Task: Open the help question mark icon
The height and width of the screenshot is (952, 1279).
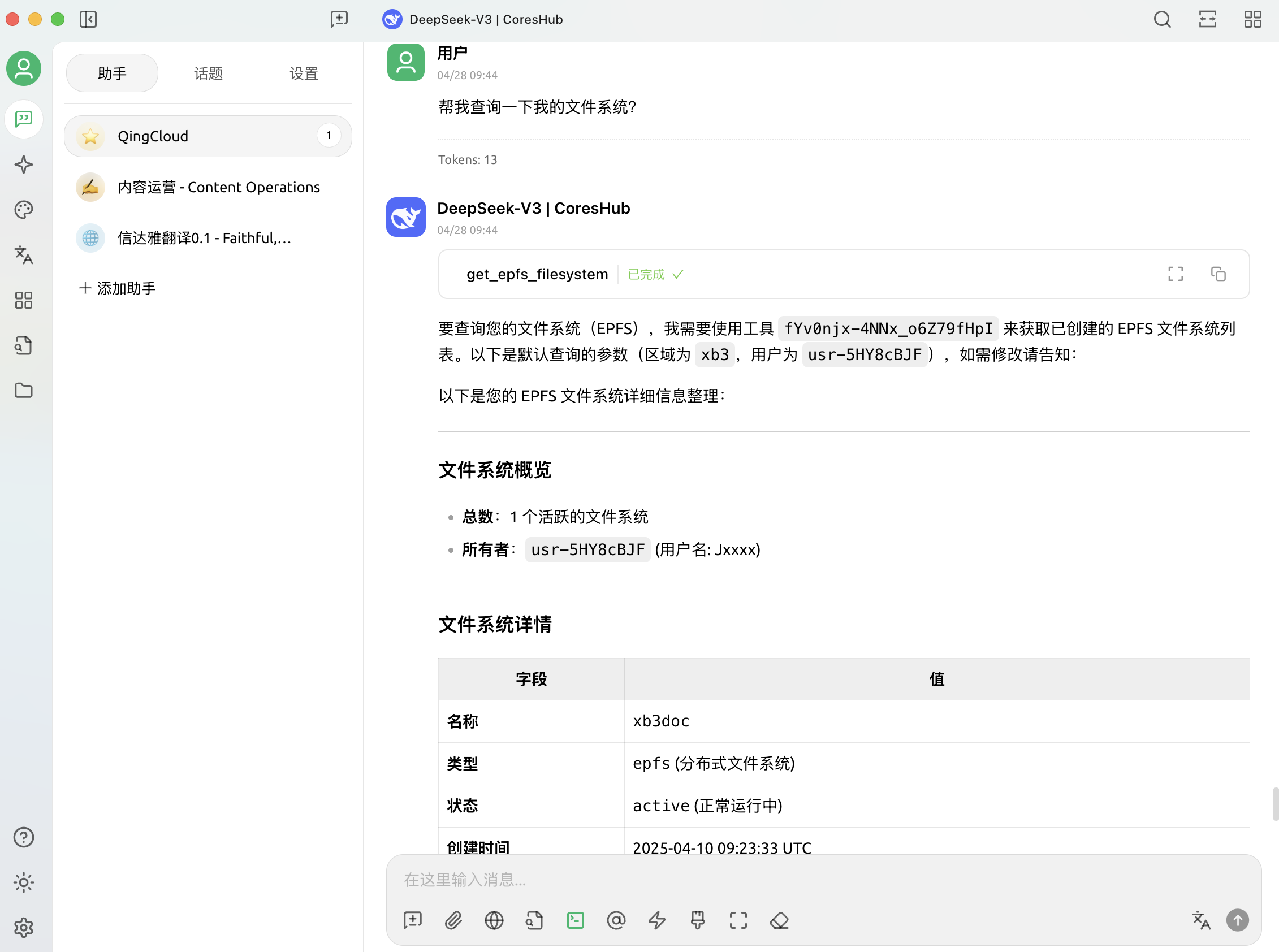Action: 24,837
